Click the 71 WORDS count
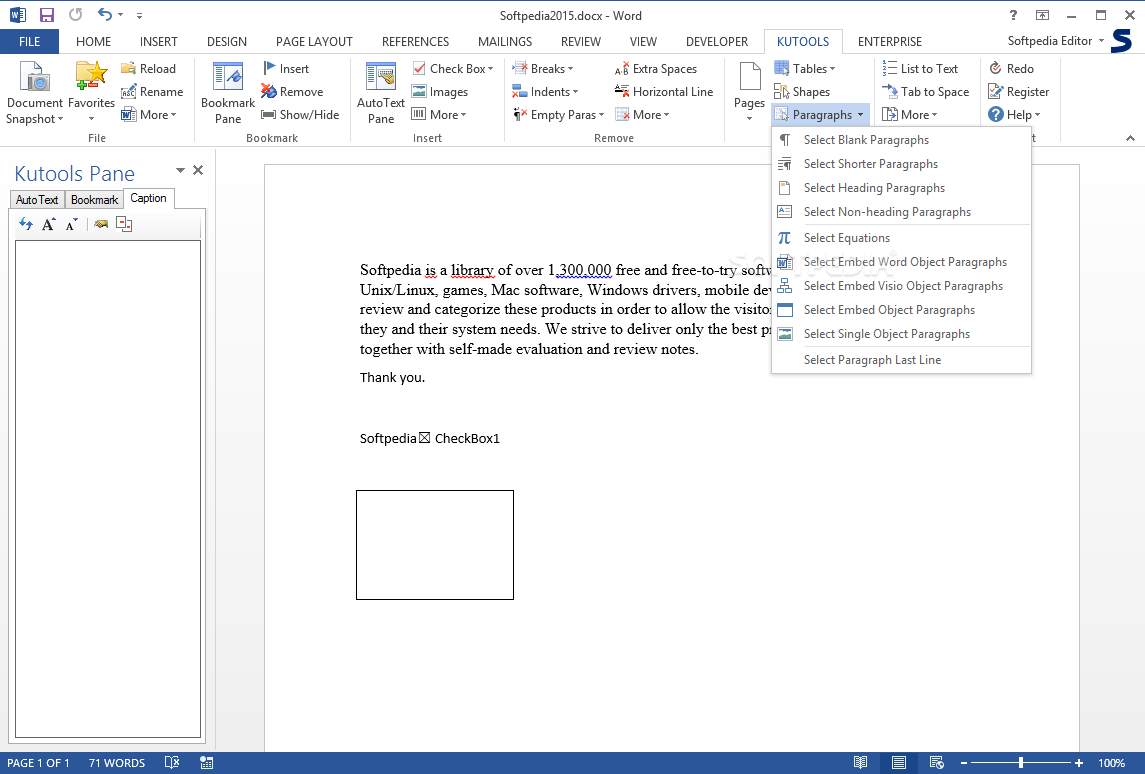Image resolution: width=1145 pixels, height=774 pixels. (117, 762)
